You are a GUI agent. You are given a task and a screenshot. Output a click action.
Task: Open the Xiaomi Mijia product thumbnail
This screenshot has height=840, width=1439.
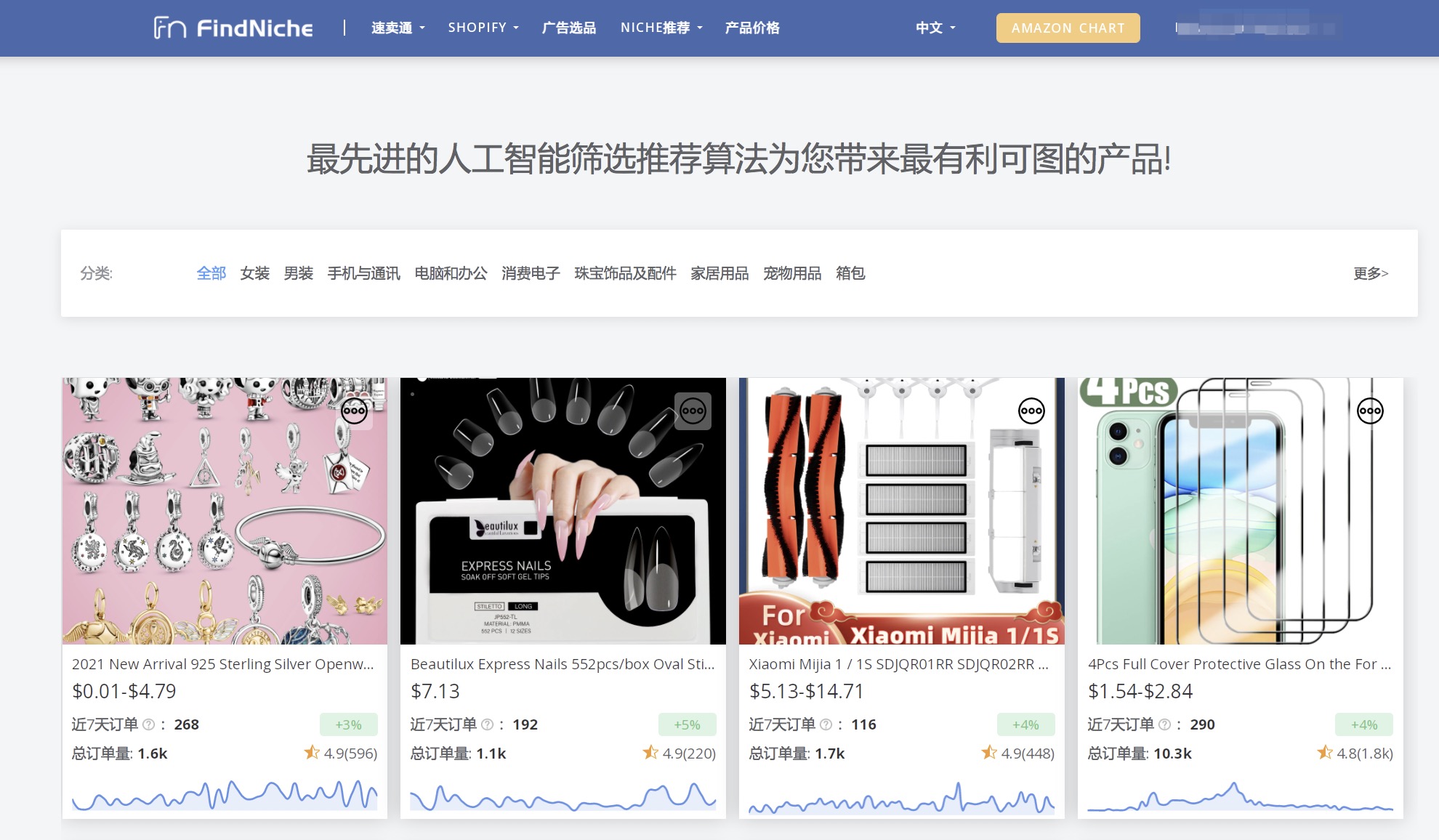tap(901, 511)
